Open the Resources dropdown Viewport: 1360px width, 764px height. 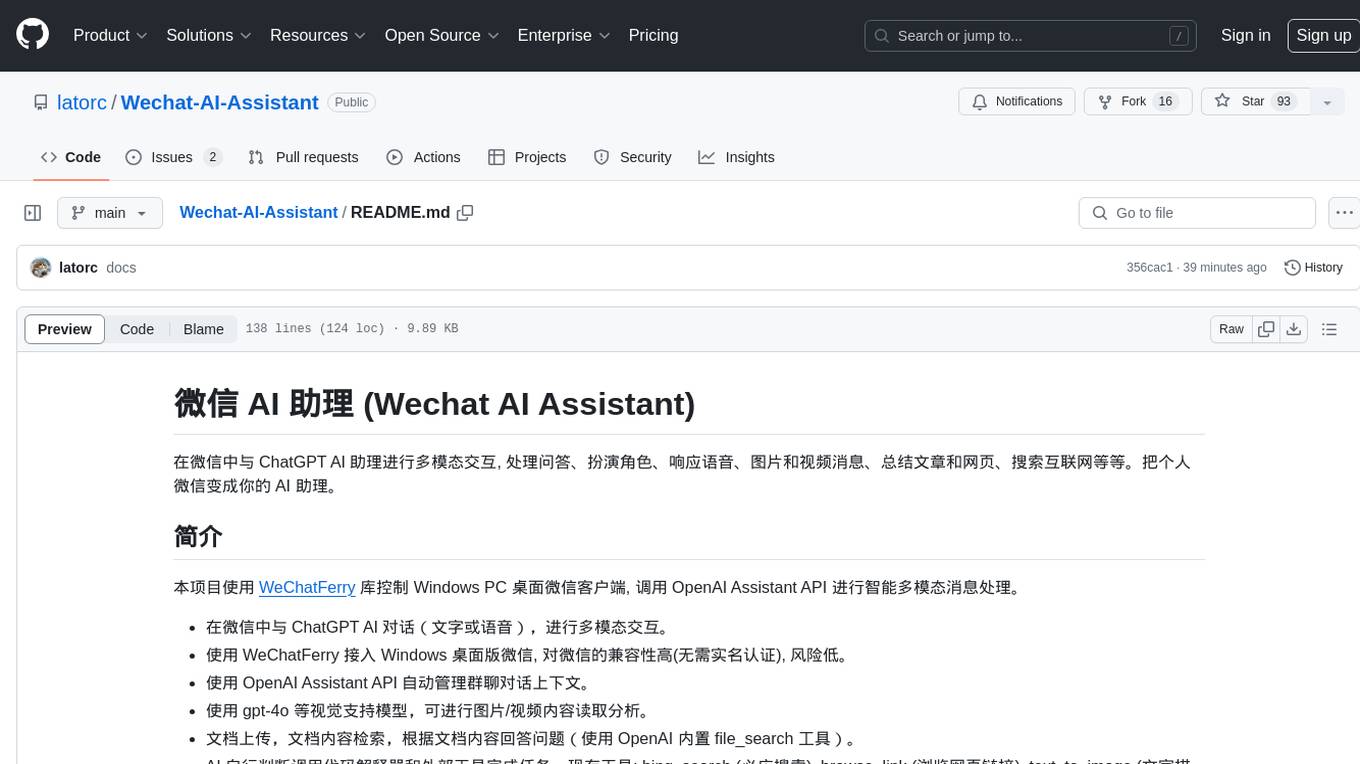(x=317, y=35)
